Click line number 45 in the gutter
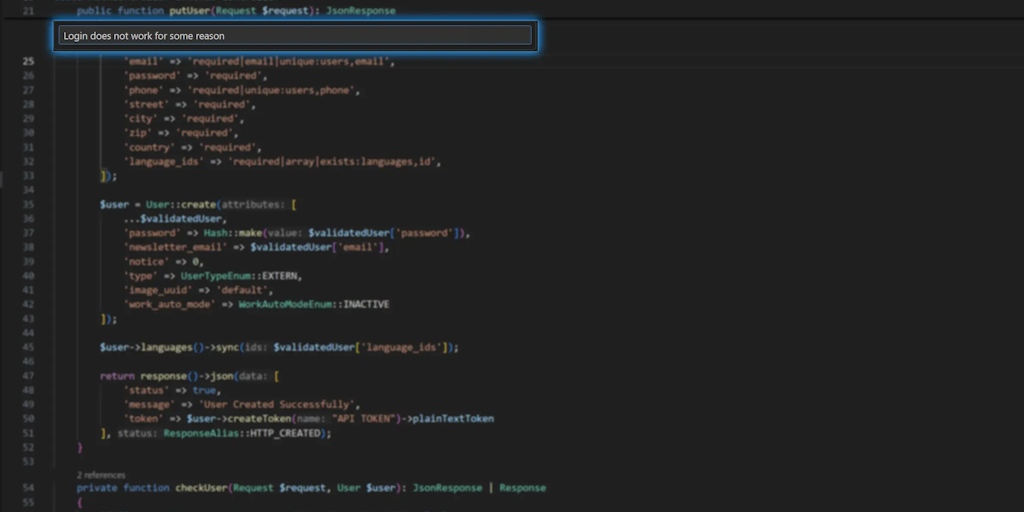Screen dimensions: 1024x512 click(28, 347)
